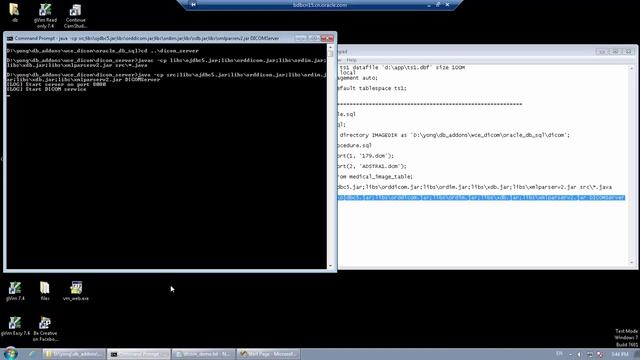This screenshot has width=640, height=360.
Task: Restore down the remote desktop session
Action: (x=438, y=5)
